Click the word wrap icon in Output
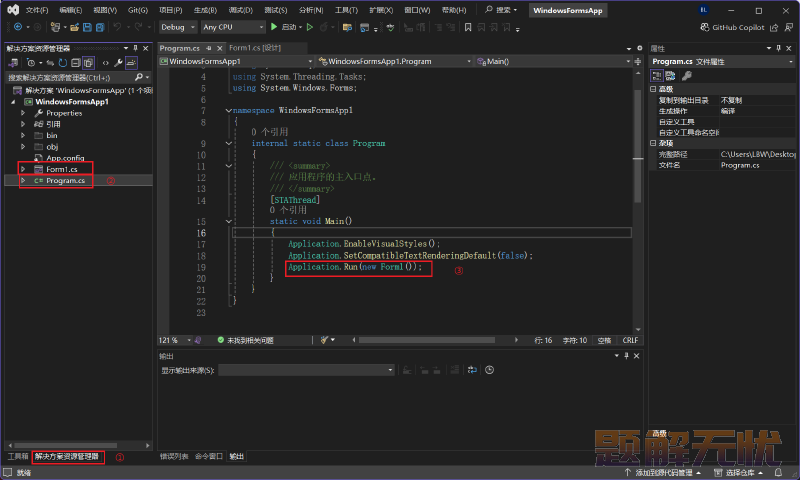Image resolution: width=800 pixels, height=480 pixels. [472, 370]
